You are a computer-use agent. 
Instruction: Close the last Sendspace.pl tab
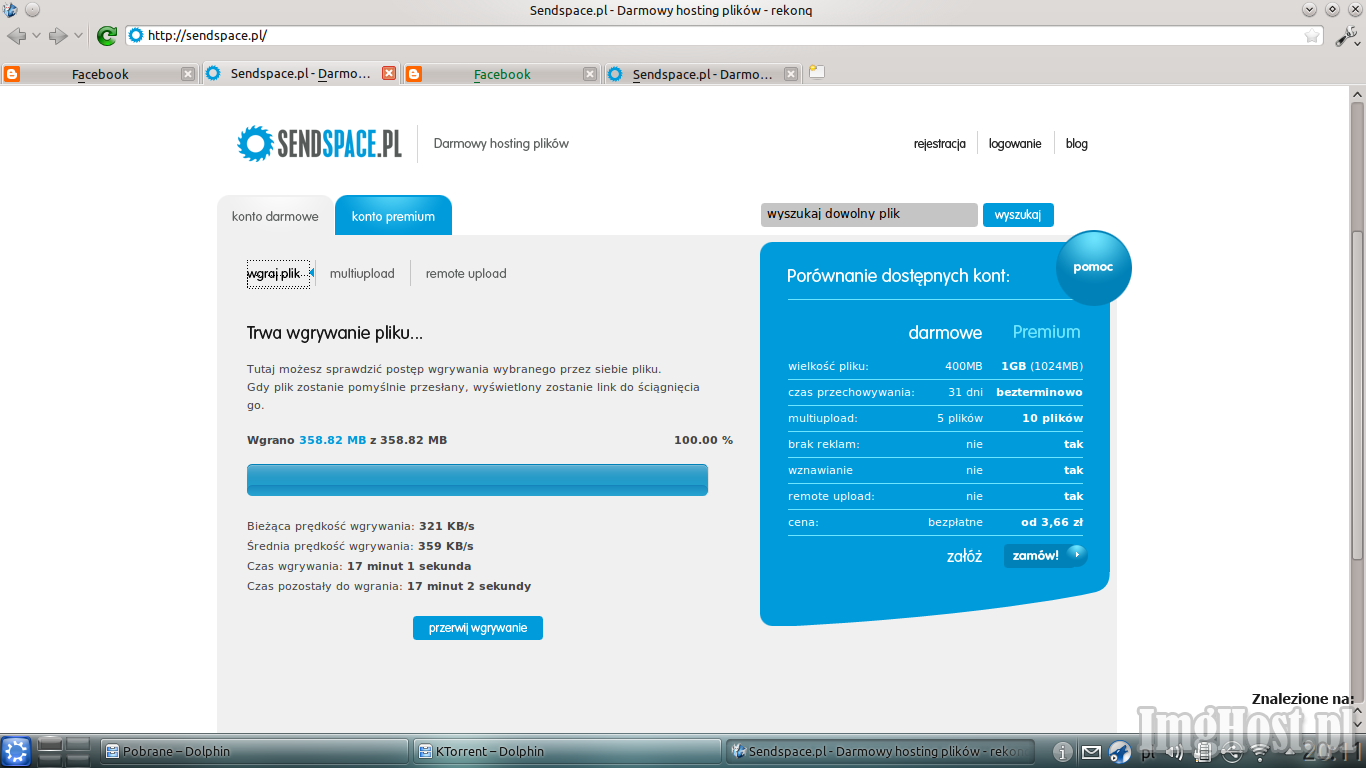click(x=791, y=74)
